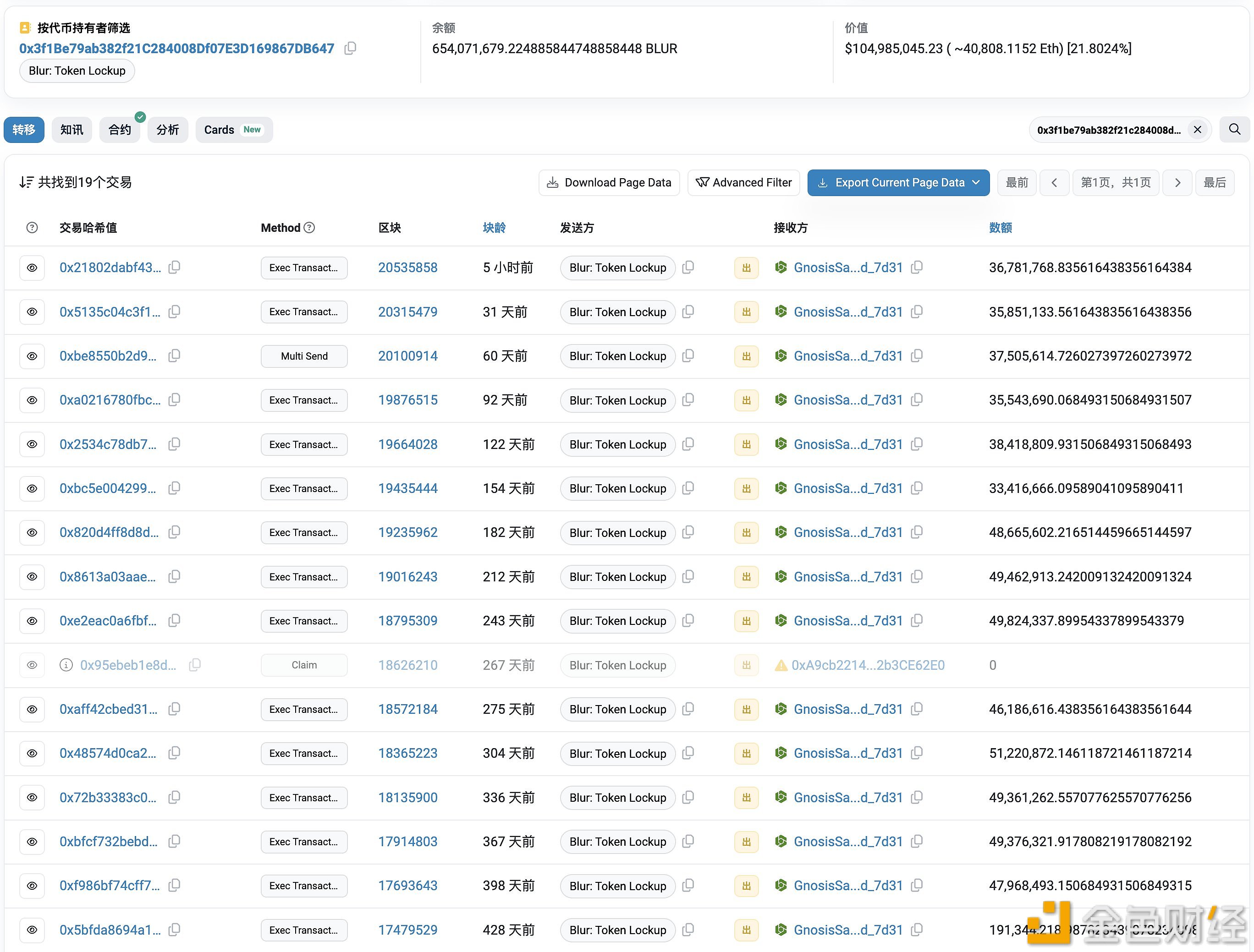The image size is (1254, 952).
Task: Click Blur: Token Lockup sender in block 19876515 row
Action: (x=618, y=400)
